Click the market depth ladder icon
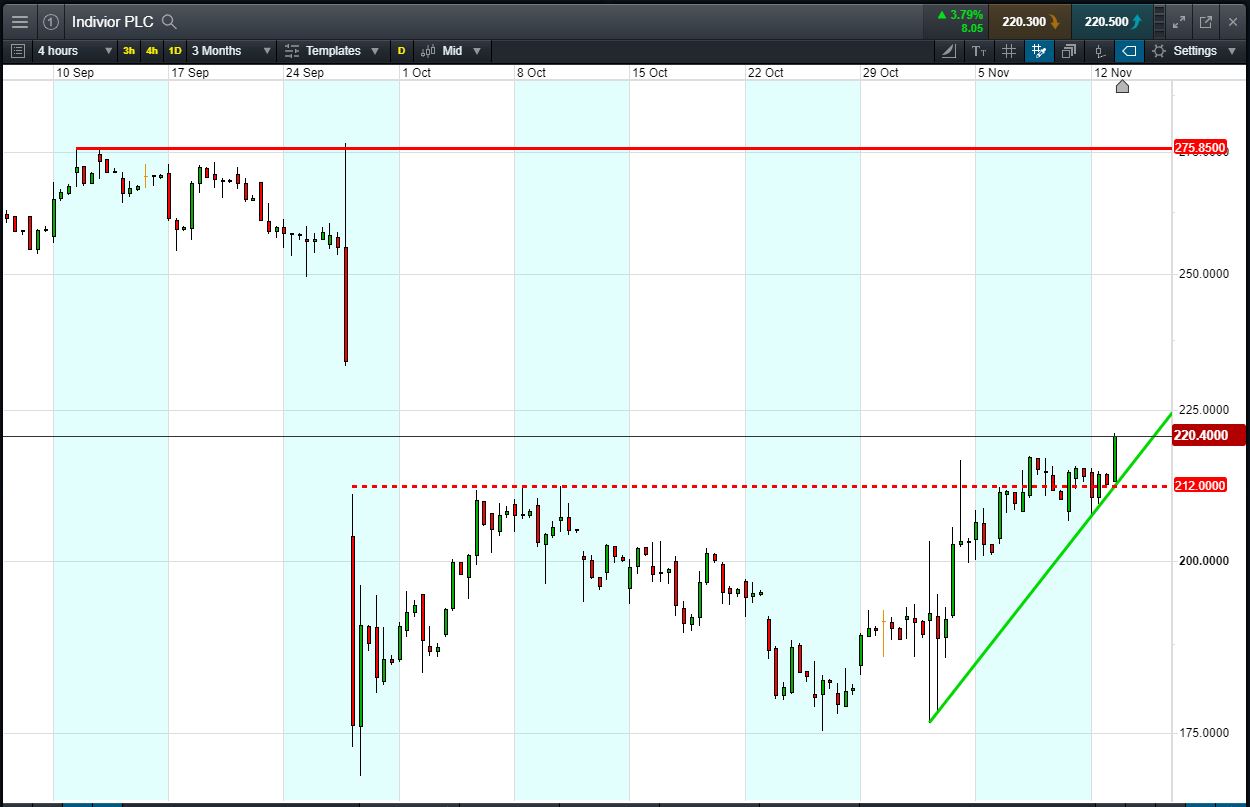The width and height of the screenshot is (1250, 807). (x=1159, y=21)
